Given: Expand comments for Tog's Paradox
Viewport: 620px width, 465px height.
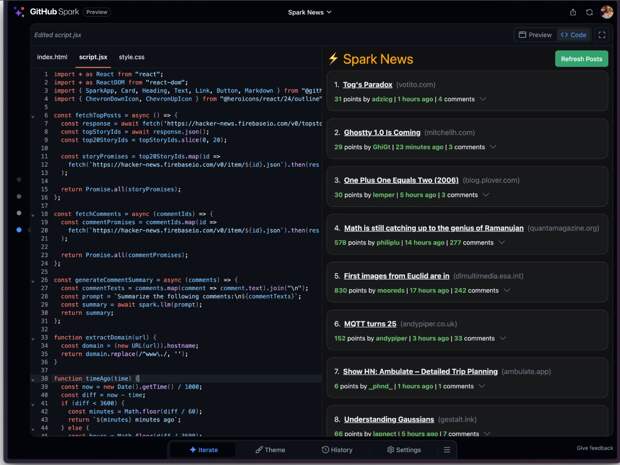Looking at the screenshot, I should pyautogui.click(x=483, y=99).
